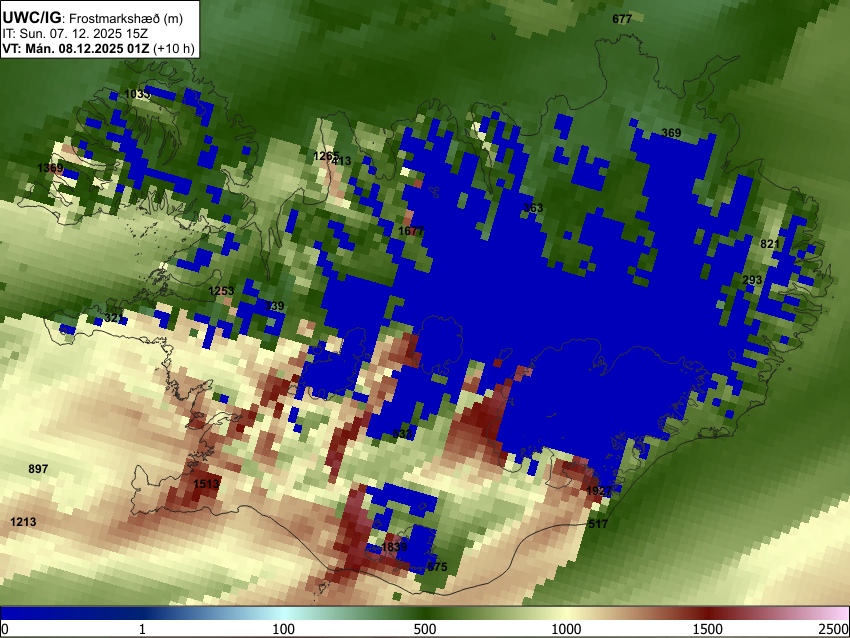Click the map value '321'
850x638 pixels.
113,318
